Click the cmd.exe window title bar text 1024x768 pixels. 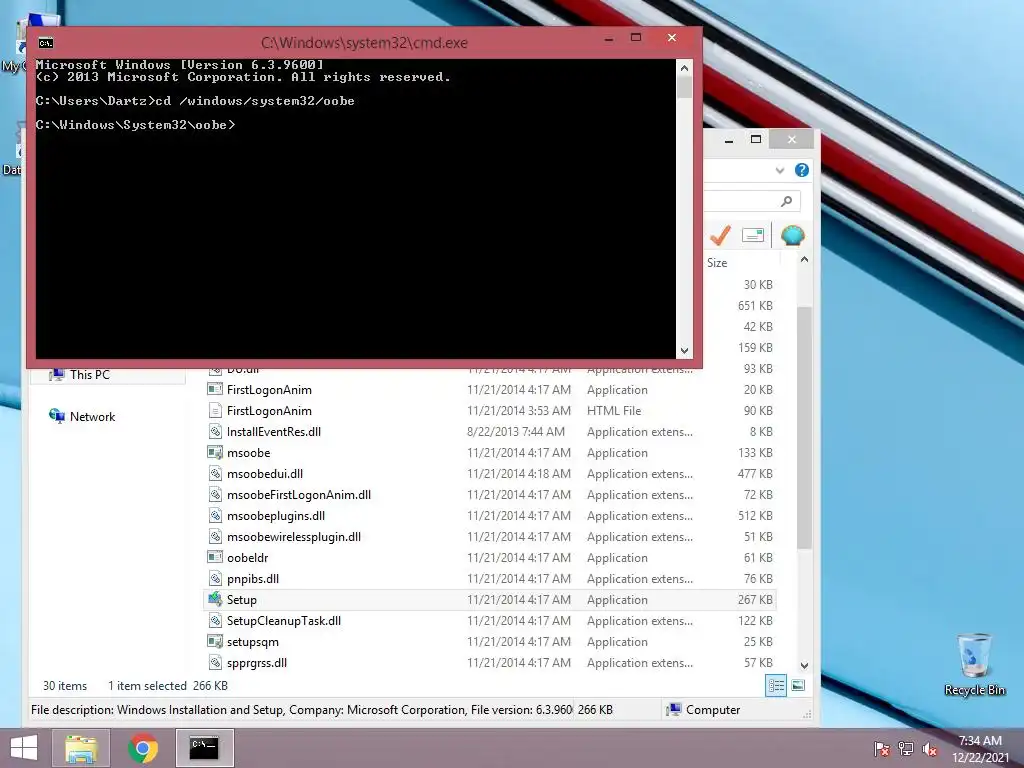point(364,43)
